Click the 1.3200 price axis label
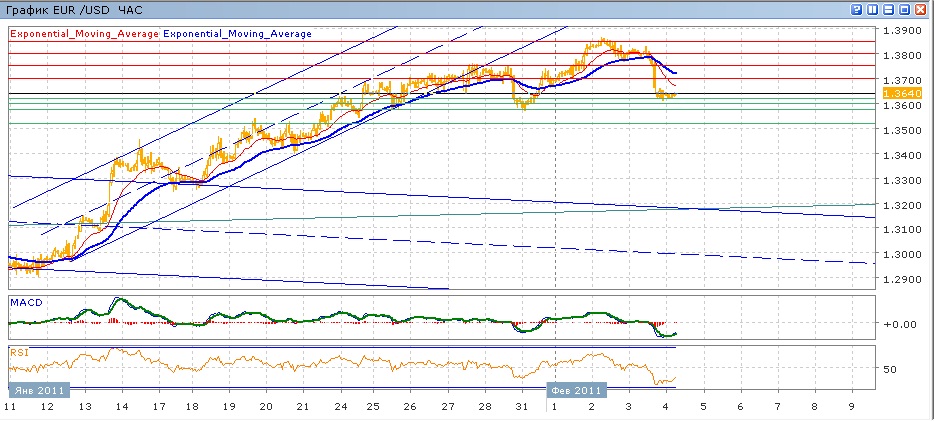The width and height of the screenshot is (934, 421). pyautogui.click(x=902, y=205)
